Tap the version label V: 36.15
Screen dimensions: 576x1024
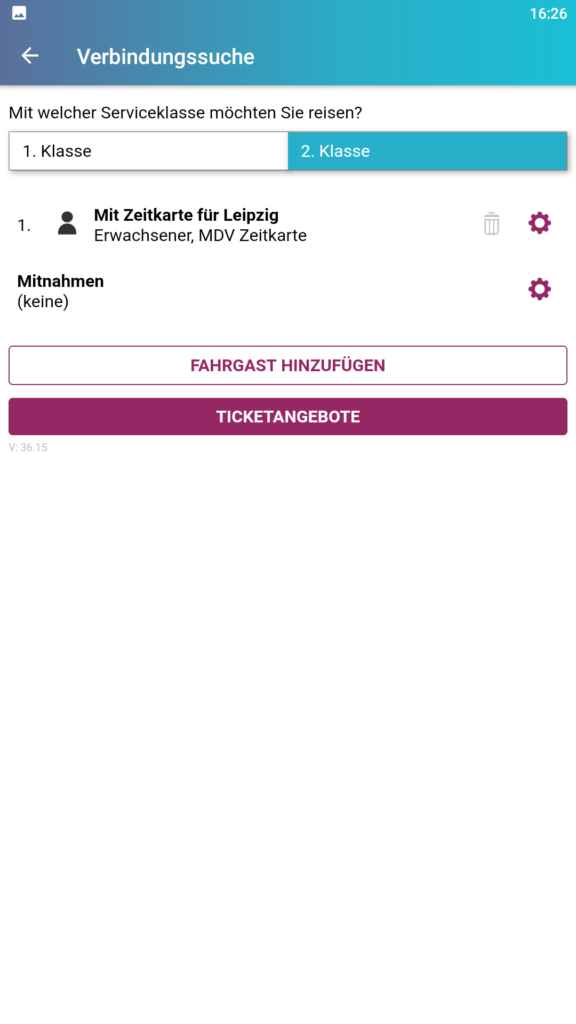pos(28,447)
